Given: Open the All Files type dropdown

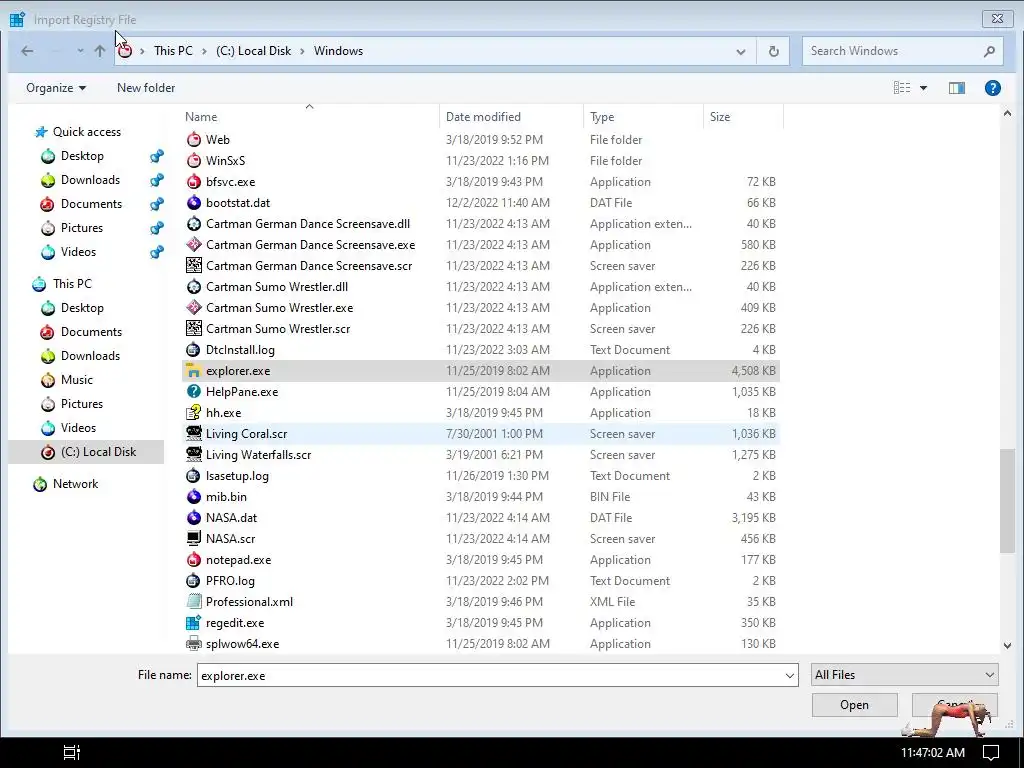Looking at the screenshot, I should [x=904, y=675].
